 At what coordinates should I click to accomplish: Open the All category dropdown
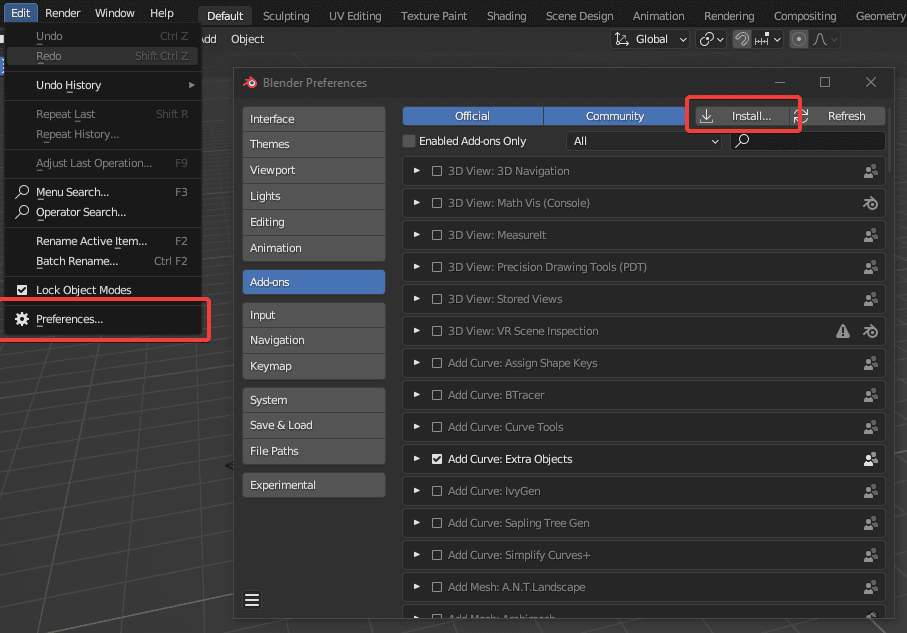click(x=644, y=141)
